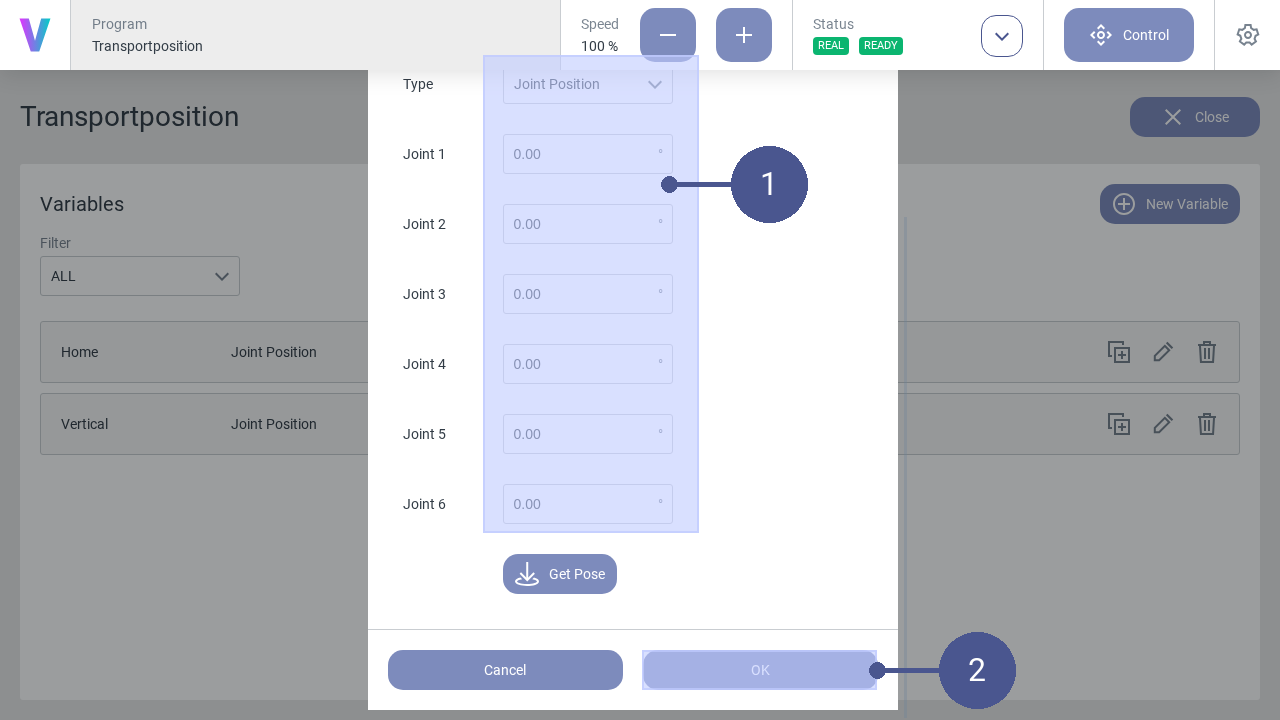Click the Control crosshair icon

tap(1100, 35)
